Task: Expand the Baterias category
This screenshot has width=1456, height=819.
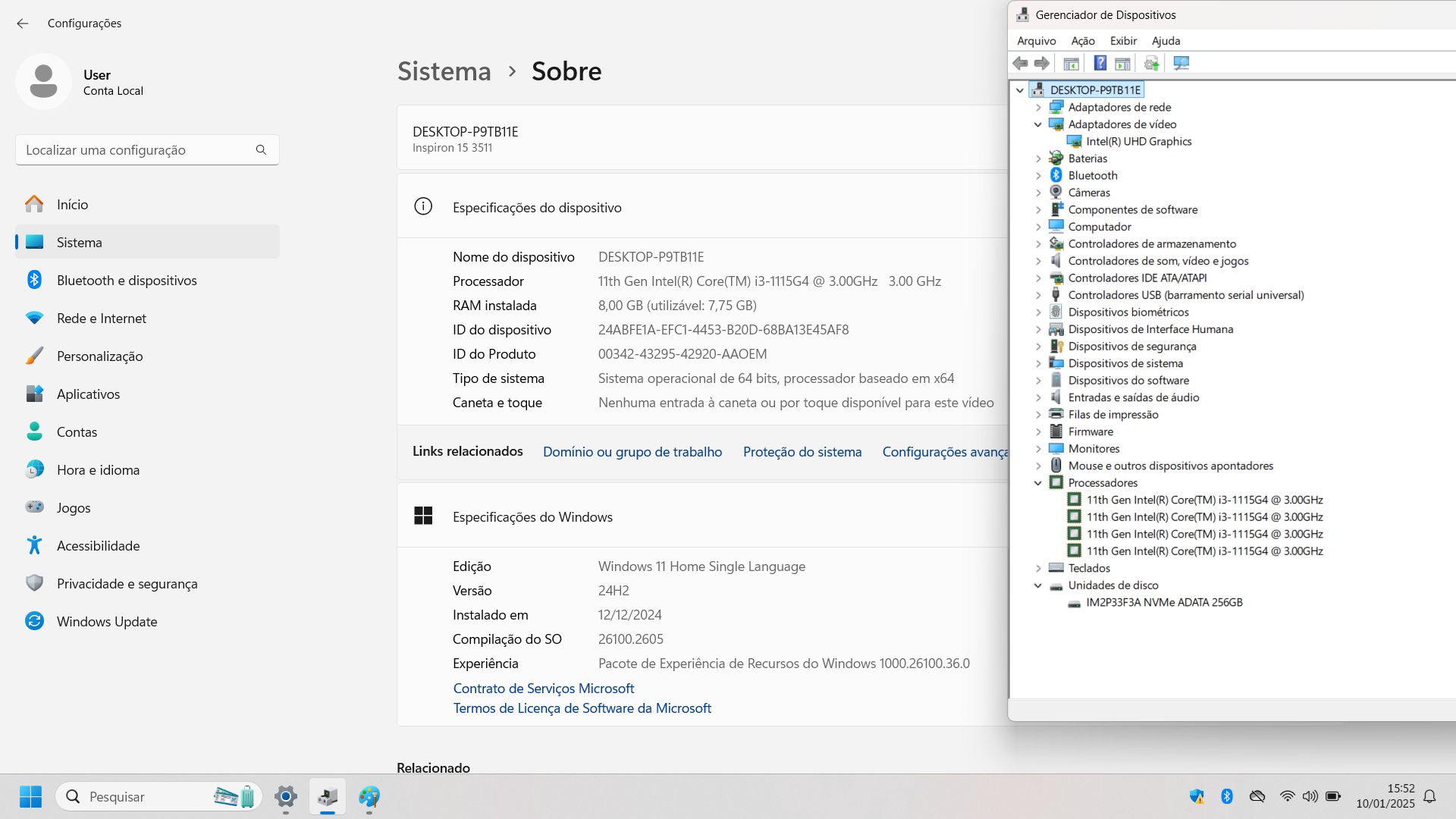Action: (x=1038, y=158)
